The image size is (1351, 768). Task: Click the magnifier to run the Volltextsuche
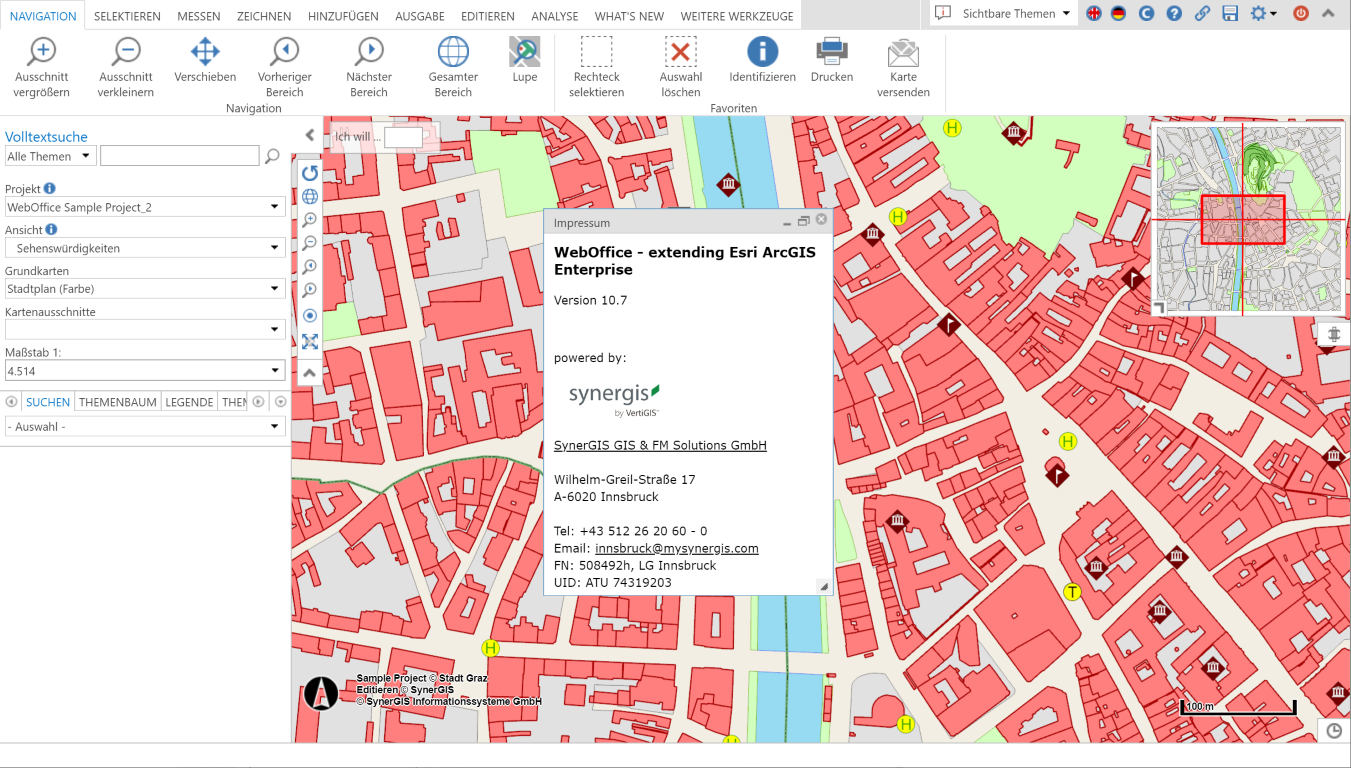(x=272, y=156)
